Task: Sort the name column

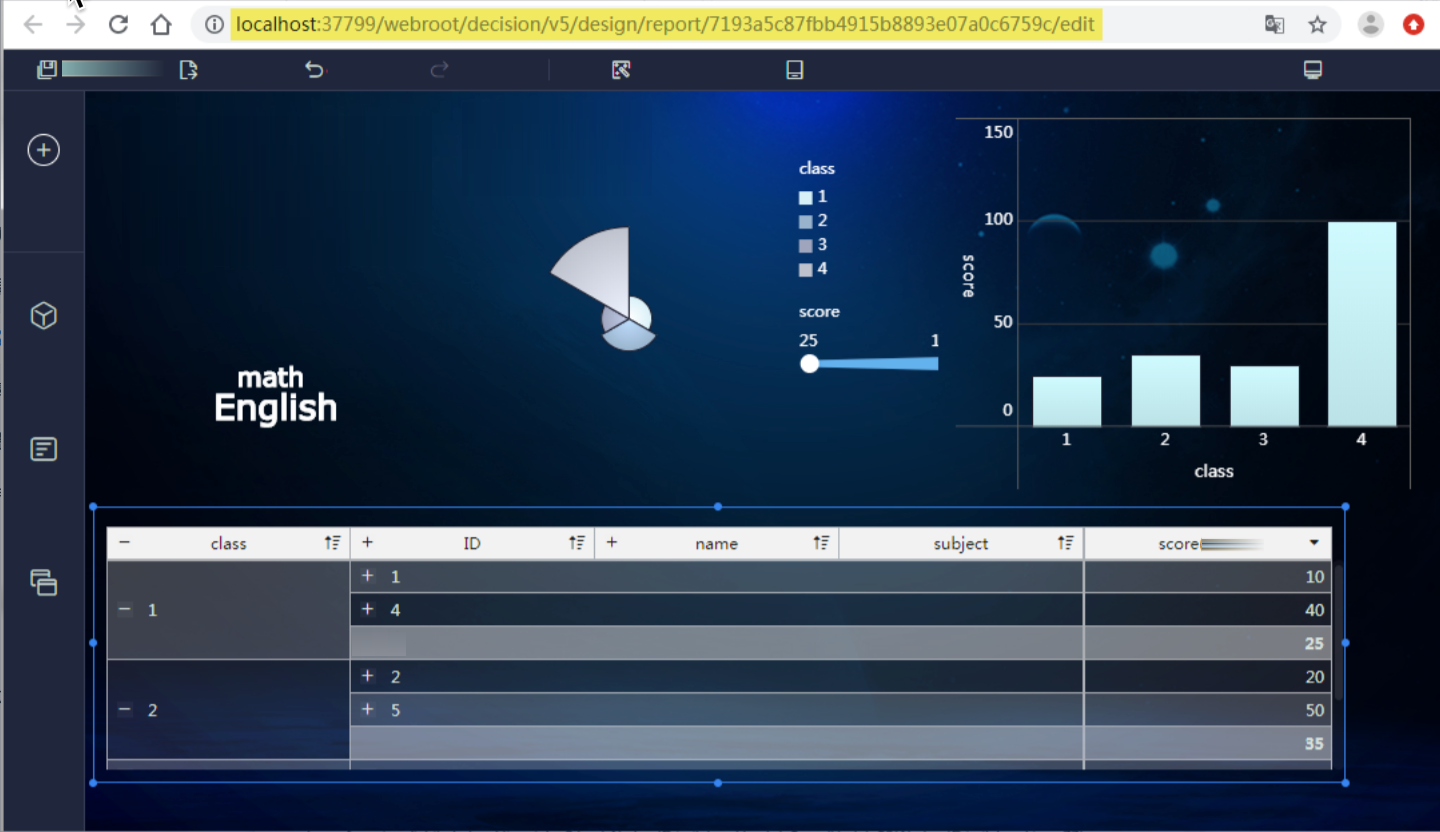Action: [821, 543]
